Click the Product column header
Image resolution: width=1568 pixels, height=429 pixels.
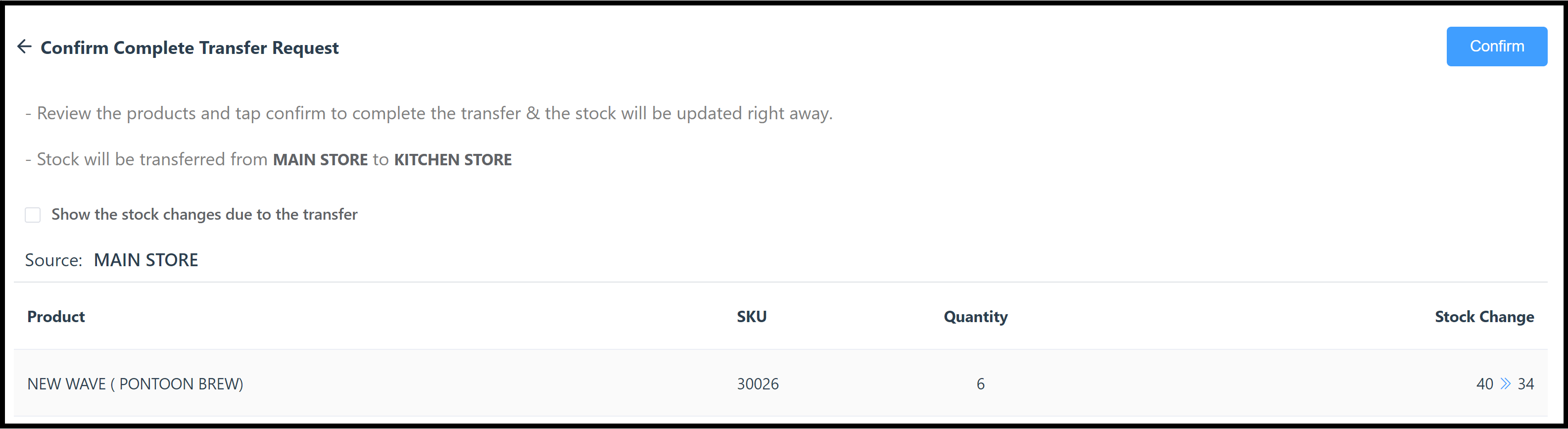(55, 316)
